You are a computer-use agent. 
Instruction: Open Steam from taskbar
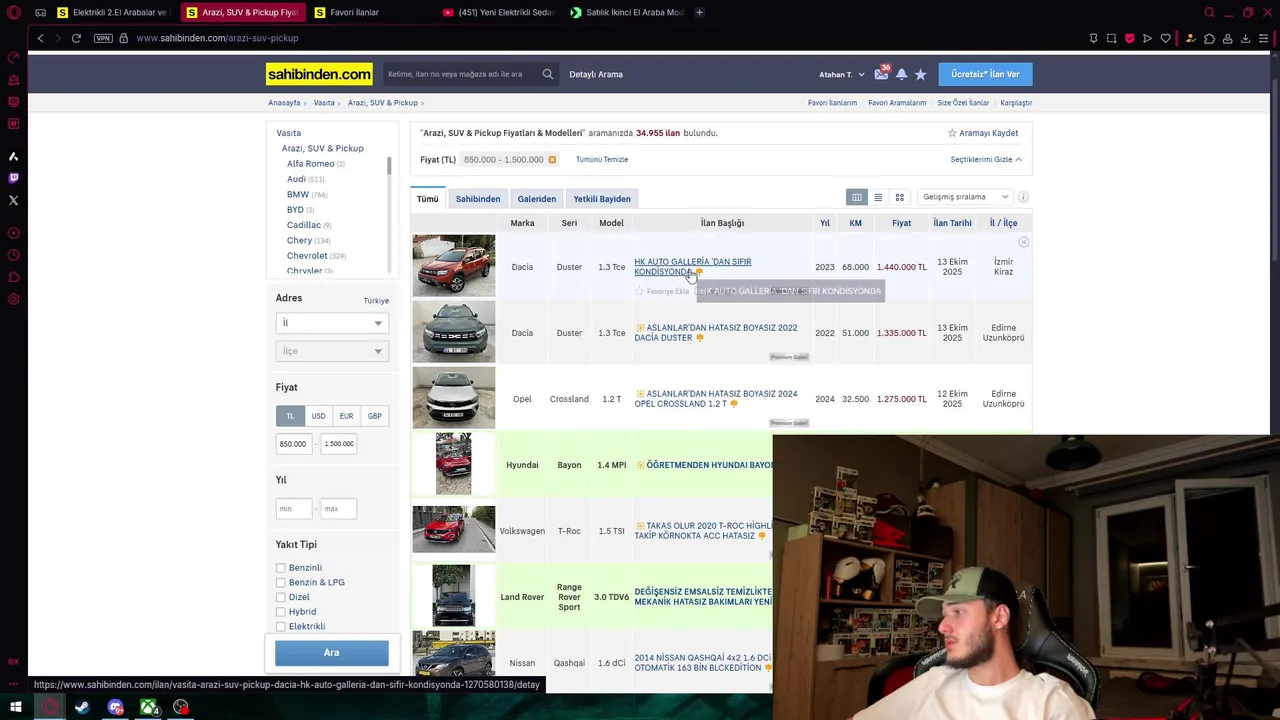coord(82,707)
